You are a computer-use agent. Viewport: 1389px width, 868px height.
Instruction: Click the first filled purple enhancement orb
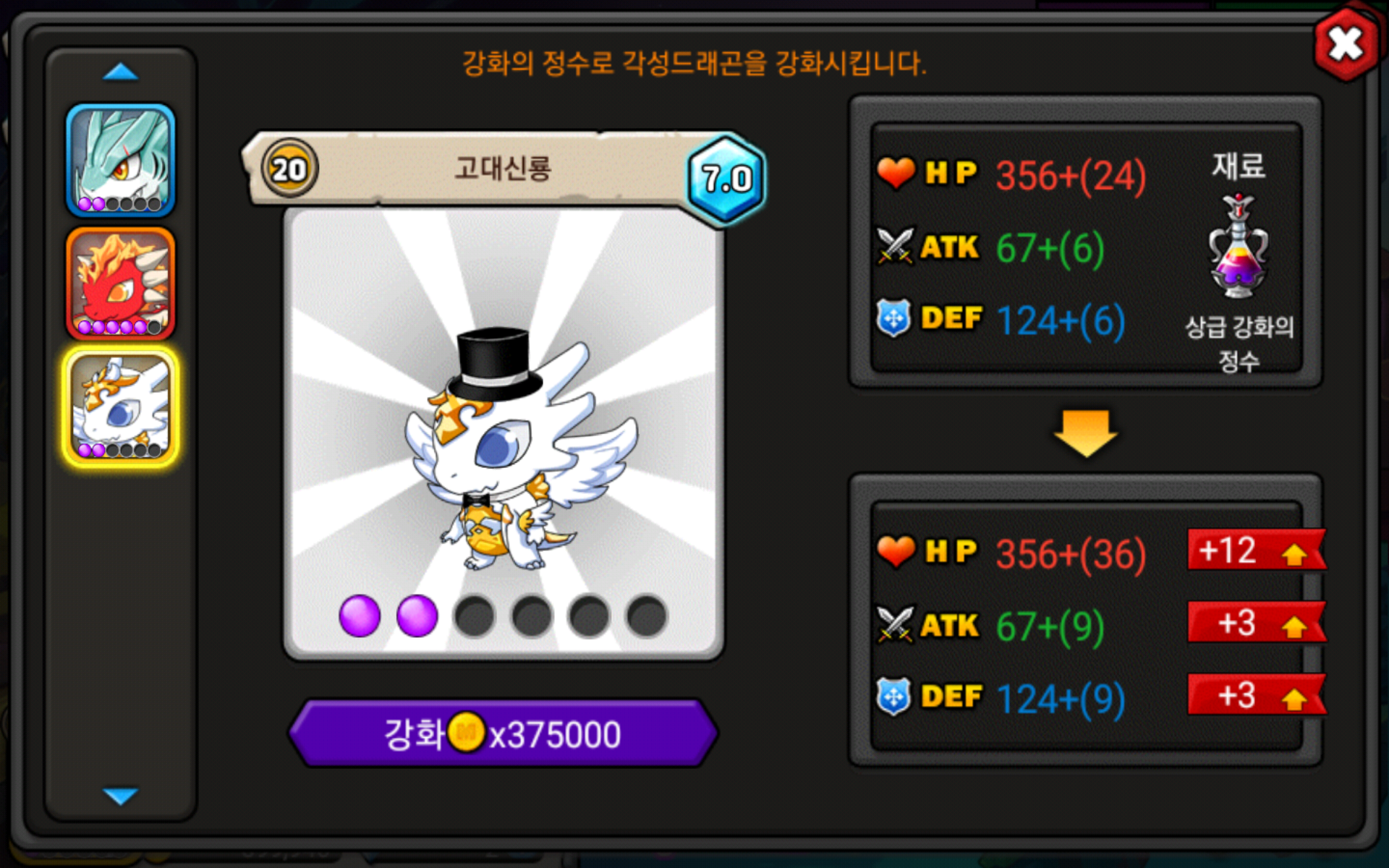(360, 616)
